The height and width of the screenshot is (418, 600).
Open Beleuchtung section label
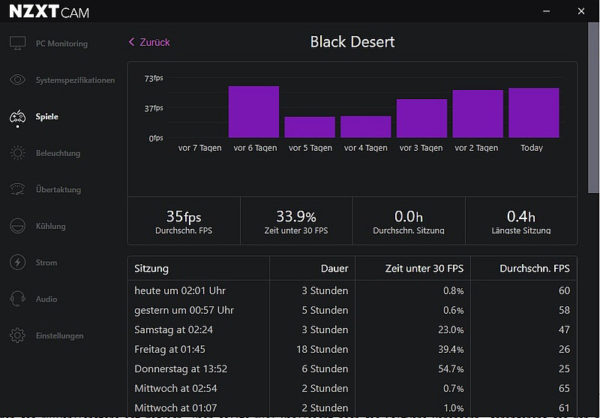coord(58,153)
